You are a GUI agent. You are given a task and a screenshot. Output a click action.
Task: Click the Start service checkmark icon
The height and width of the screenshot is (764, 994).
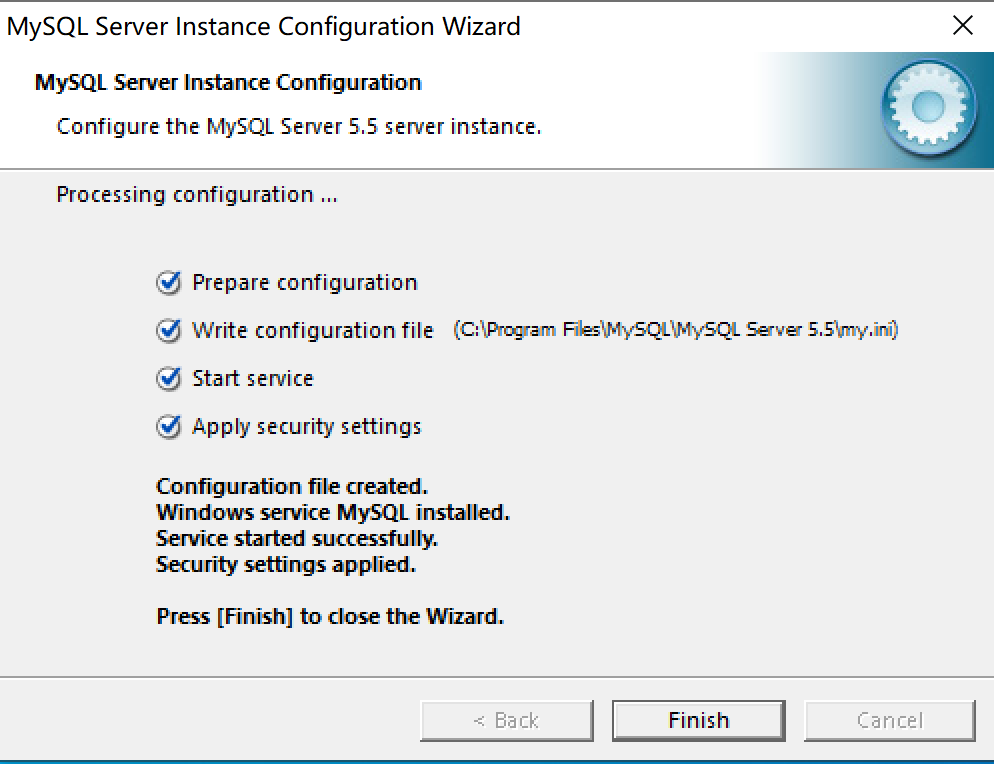tap(169, 379)
